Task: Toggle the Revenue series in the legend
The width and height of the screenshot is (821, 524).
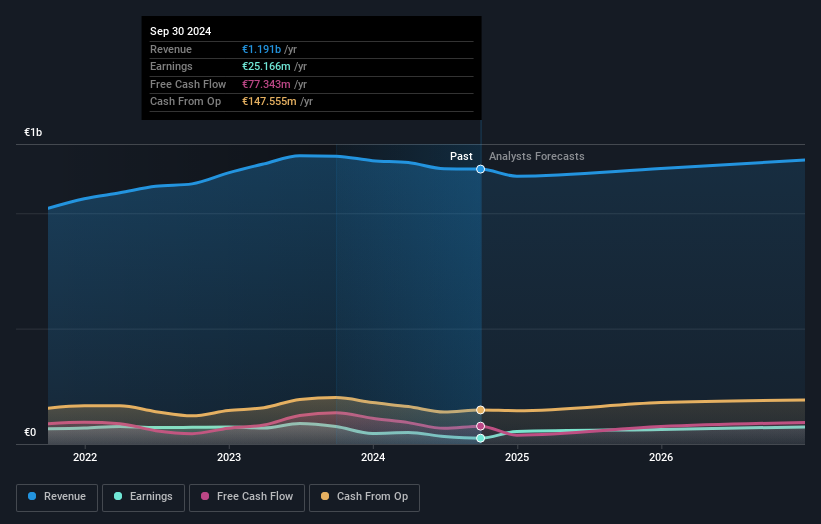Action: [57, 497]
